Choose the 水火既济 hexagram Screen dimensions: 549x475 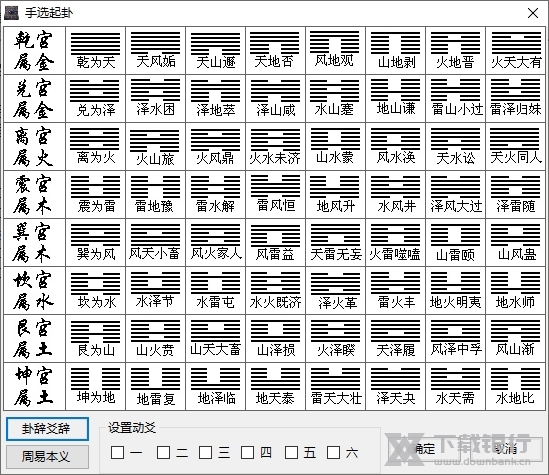coord(275,291)
